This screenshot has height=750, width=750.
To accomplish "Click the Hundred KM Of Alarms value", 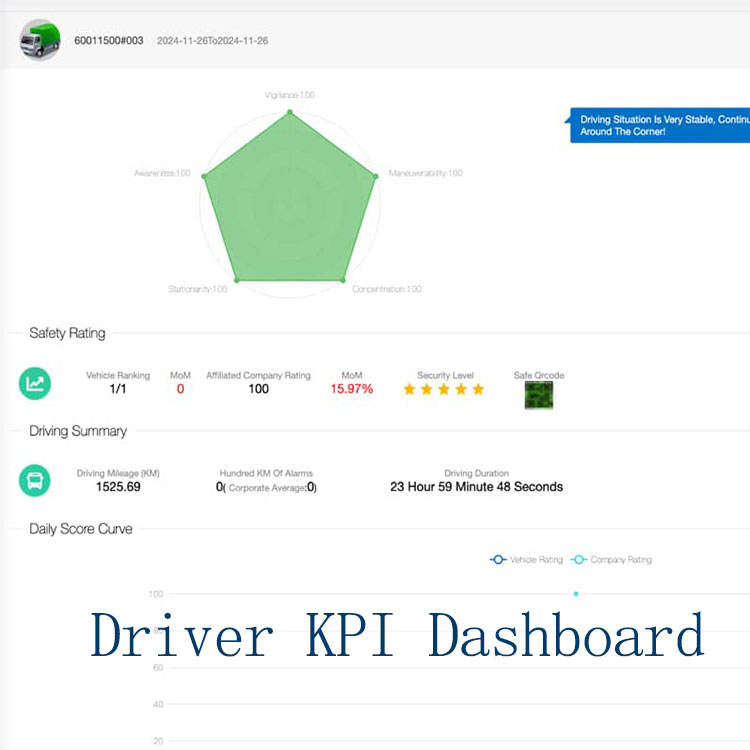I will click(266, 487).
